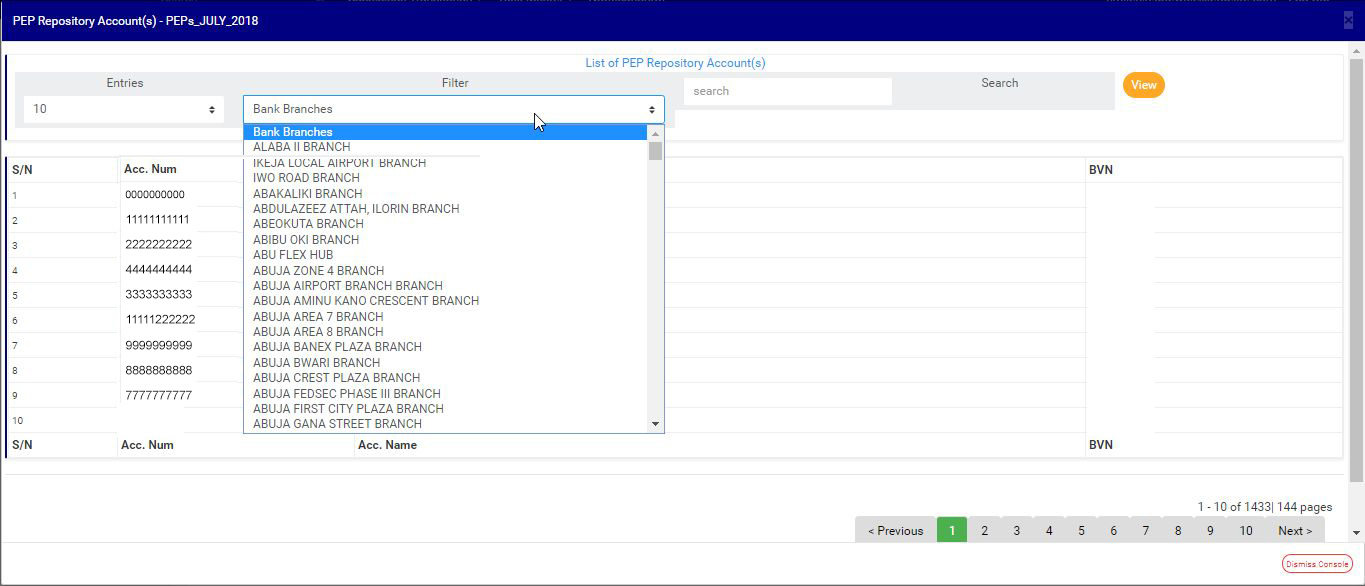Collapse the Bank Branches filter dropdown
The height and width of the screenshot is (586, 1365).
[x=453, y=109]
